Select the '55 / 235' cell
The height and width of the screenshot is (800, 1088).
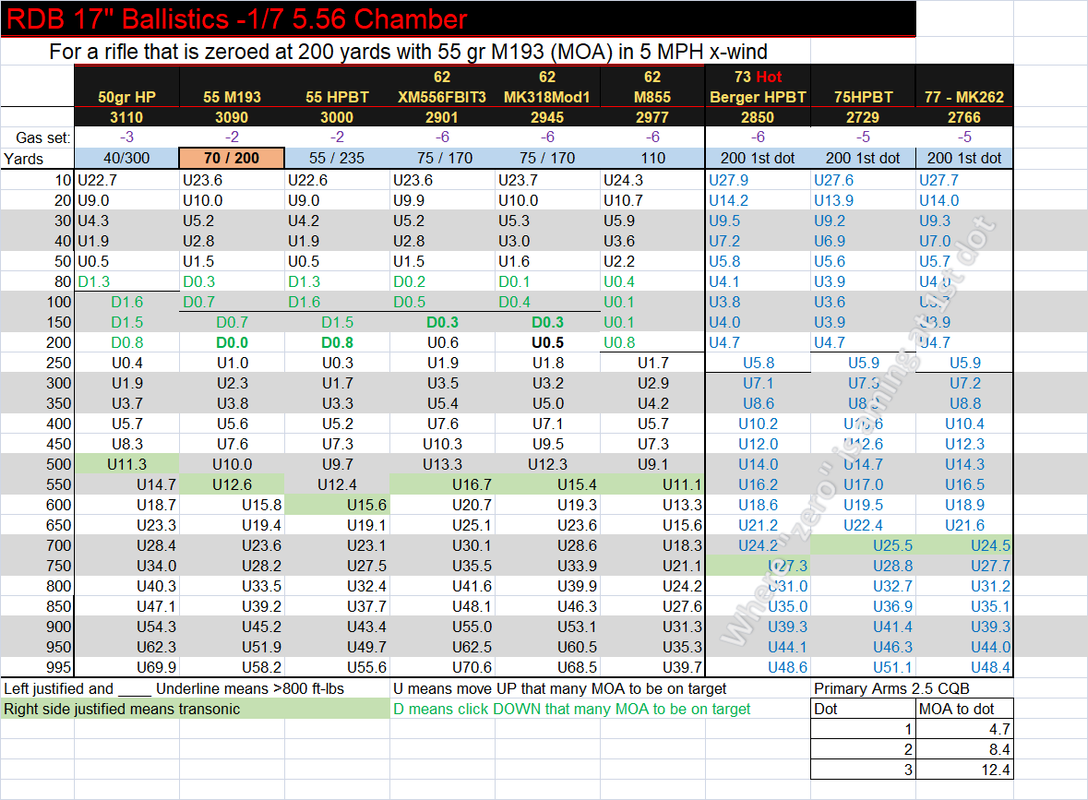click(x=337, y=158)
